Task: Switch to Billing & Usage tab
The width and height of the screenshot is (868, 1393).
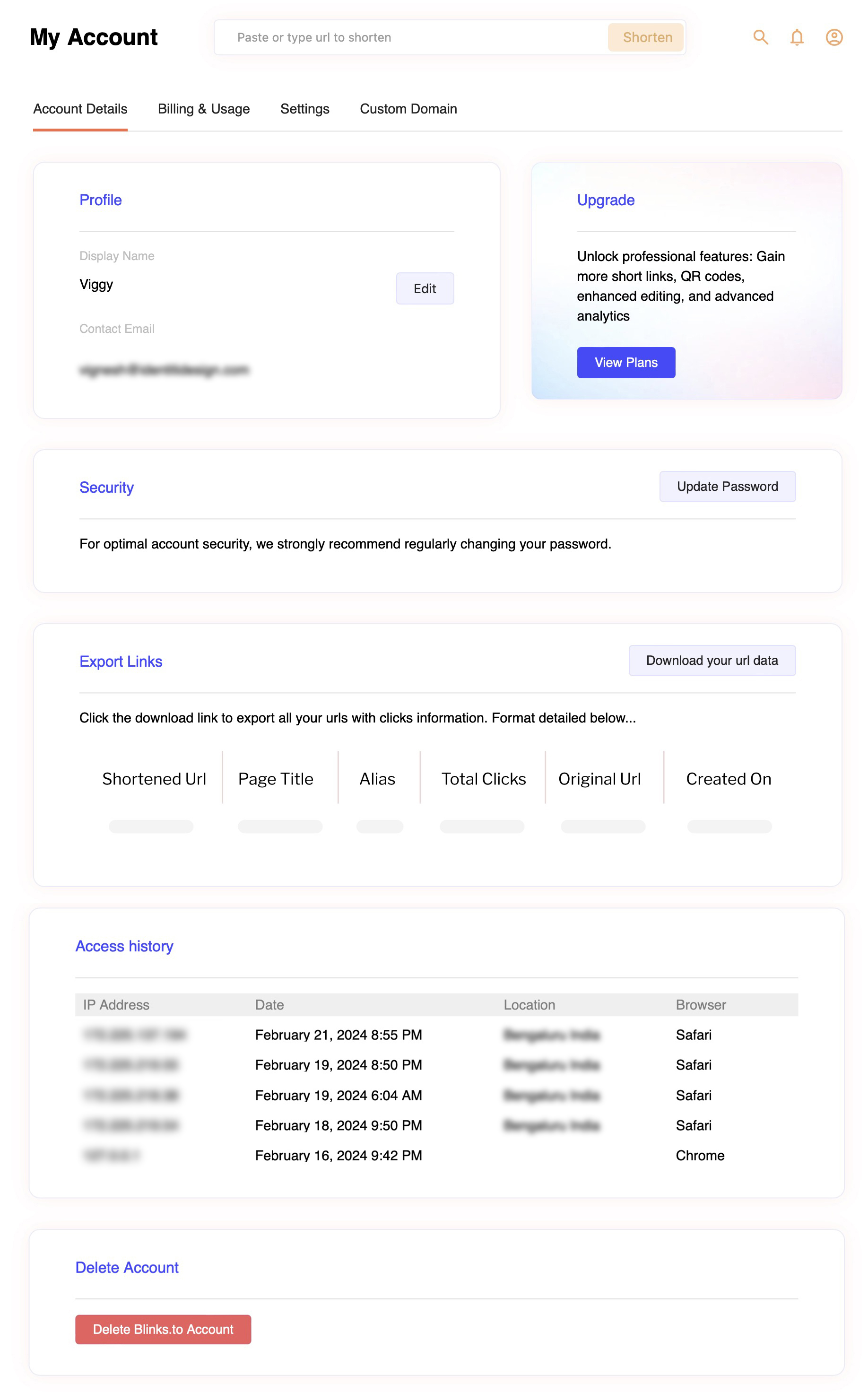Action: pos(204,109)
